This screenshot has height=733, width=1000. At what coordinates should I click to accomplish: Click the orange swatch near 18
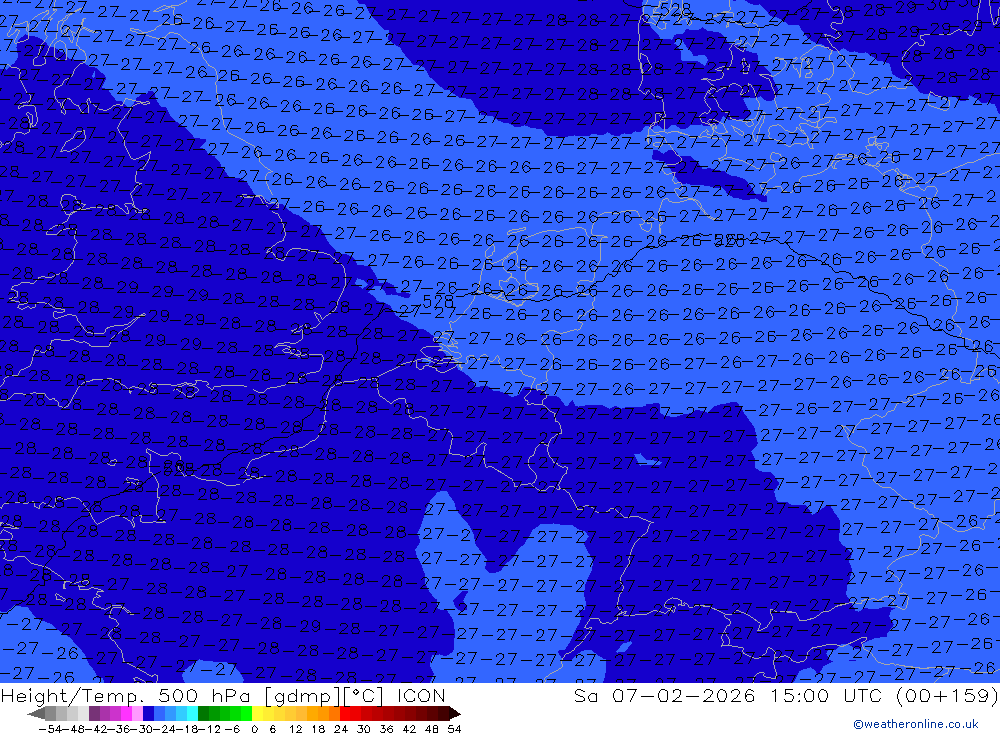pyautogui.click(x=323, y=713)
